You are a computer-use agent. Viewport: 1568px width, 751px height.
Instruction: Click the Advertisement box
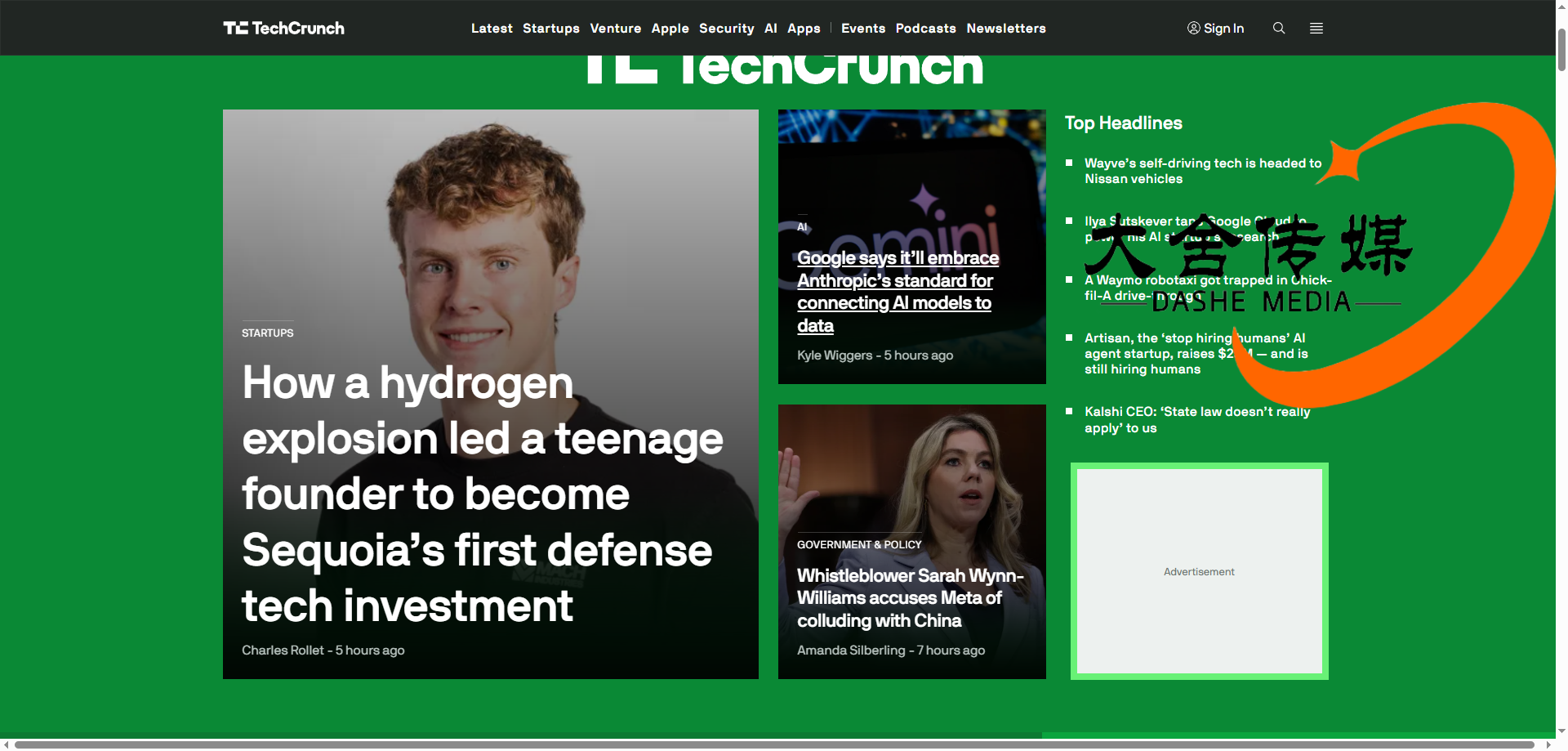[x=1199, y=571]
